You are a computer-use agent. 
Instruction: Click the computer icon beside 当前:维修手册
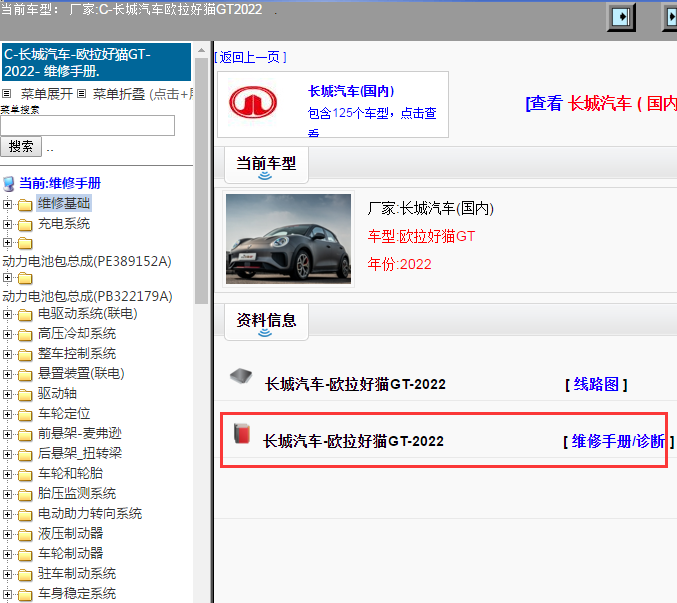point(9,183)
